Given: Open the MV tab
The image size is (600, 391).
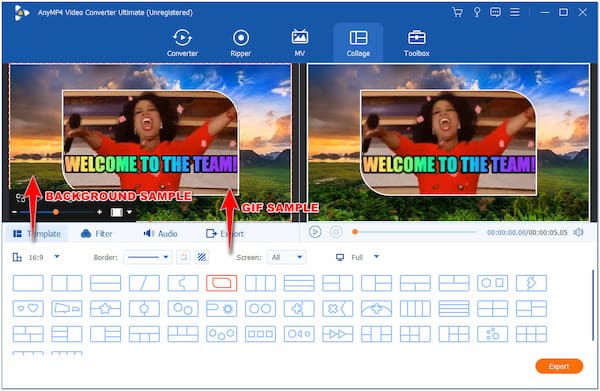Looking at the screenshot, I should pos(300,43).
